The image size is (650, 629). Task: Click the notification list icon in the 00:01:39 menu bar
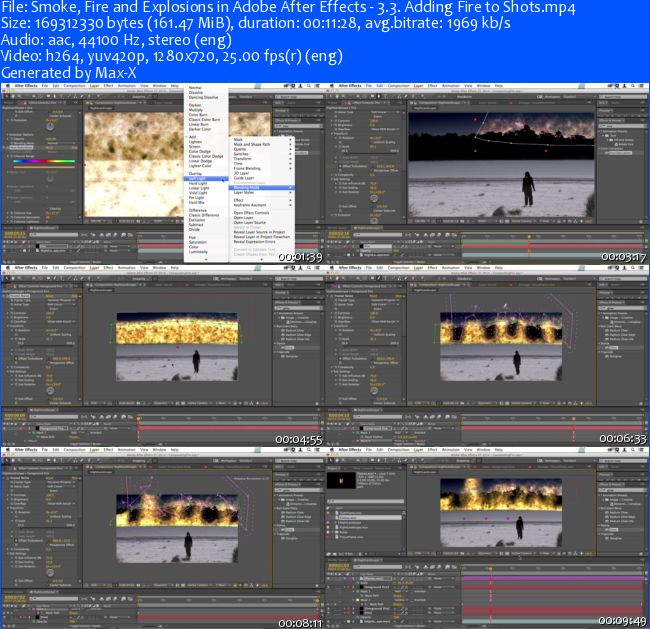click(317, 86)
